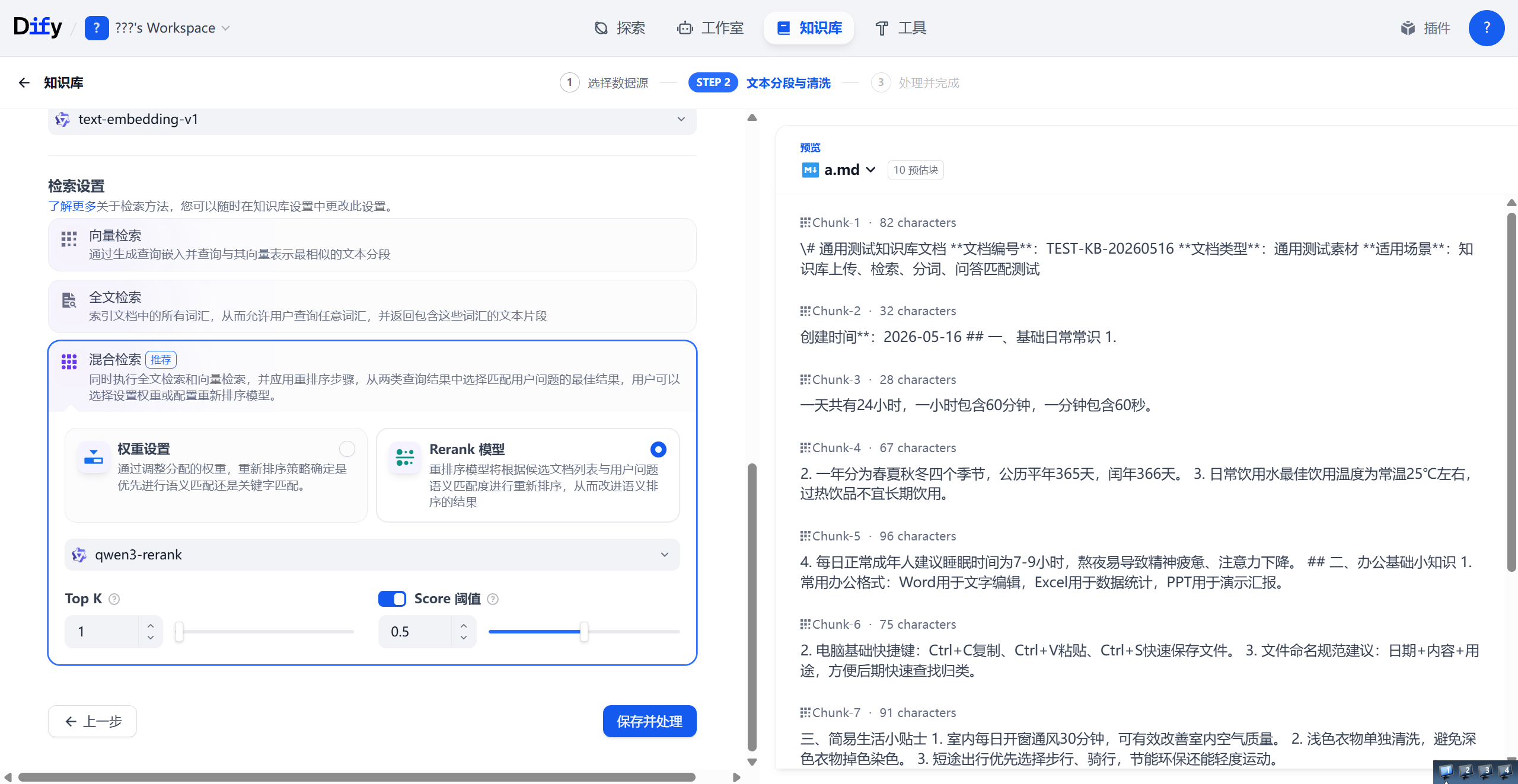Decrease Top K with the down arrow

coord(151,638)
